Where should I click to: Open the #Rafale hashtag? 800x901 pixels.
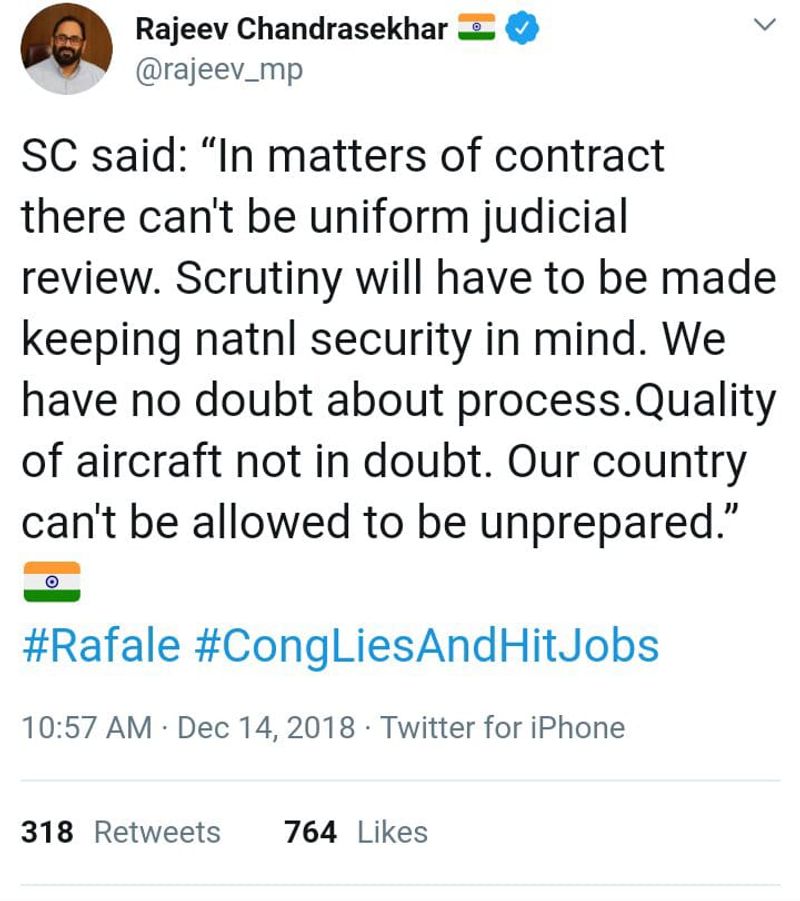[101, 645]
